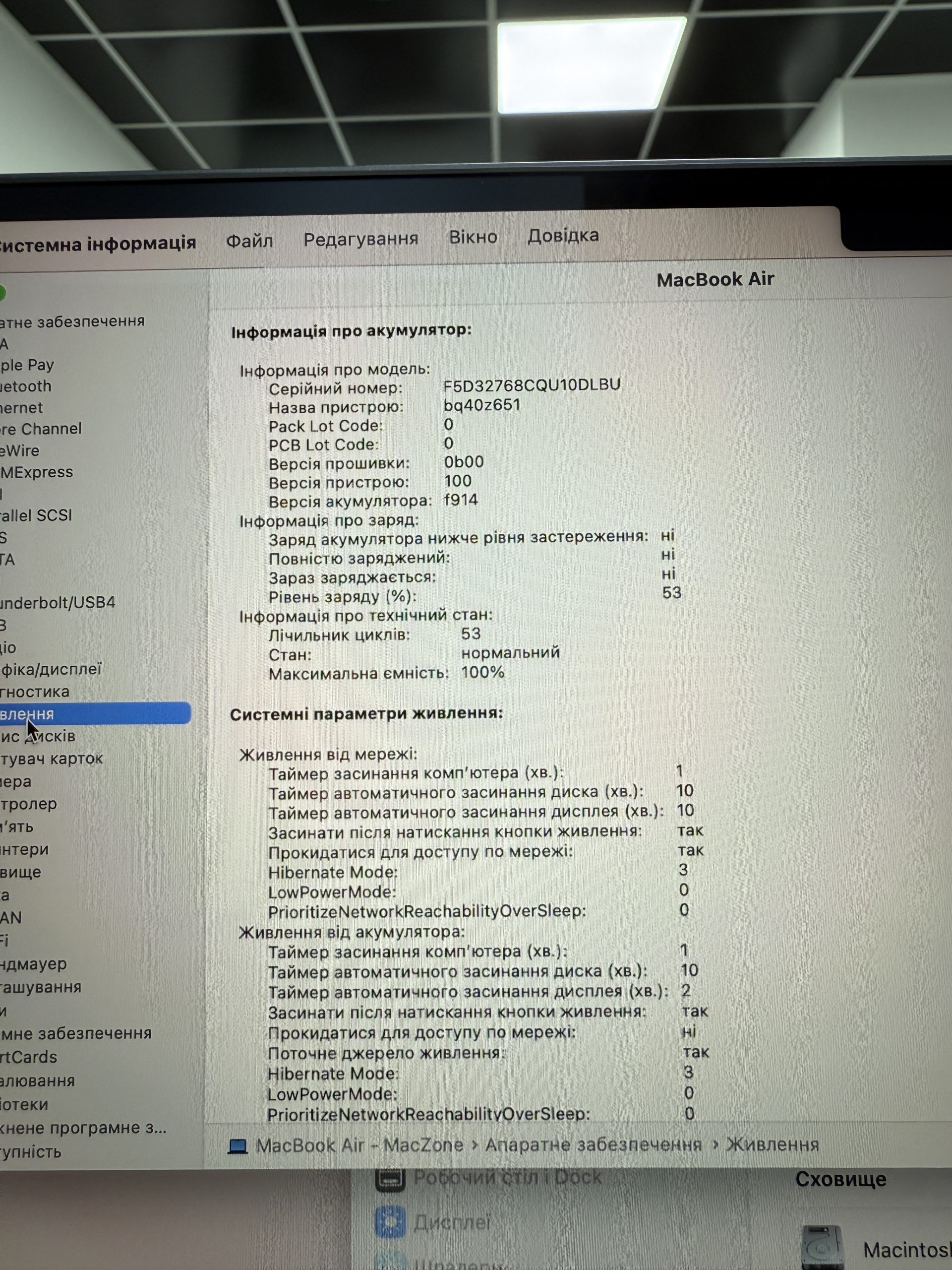Select the Parallel SCSI sidebar item
The height and width of the screenshot is (1270, 952).
pyautogui.click(x=36, y=515)
